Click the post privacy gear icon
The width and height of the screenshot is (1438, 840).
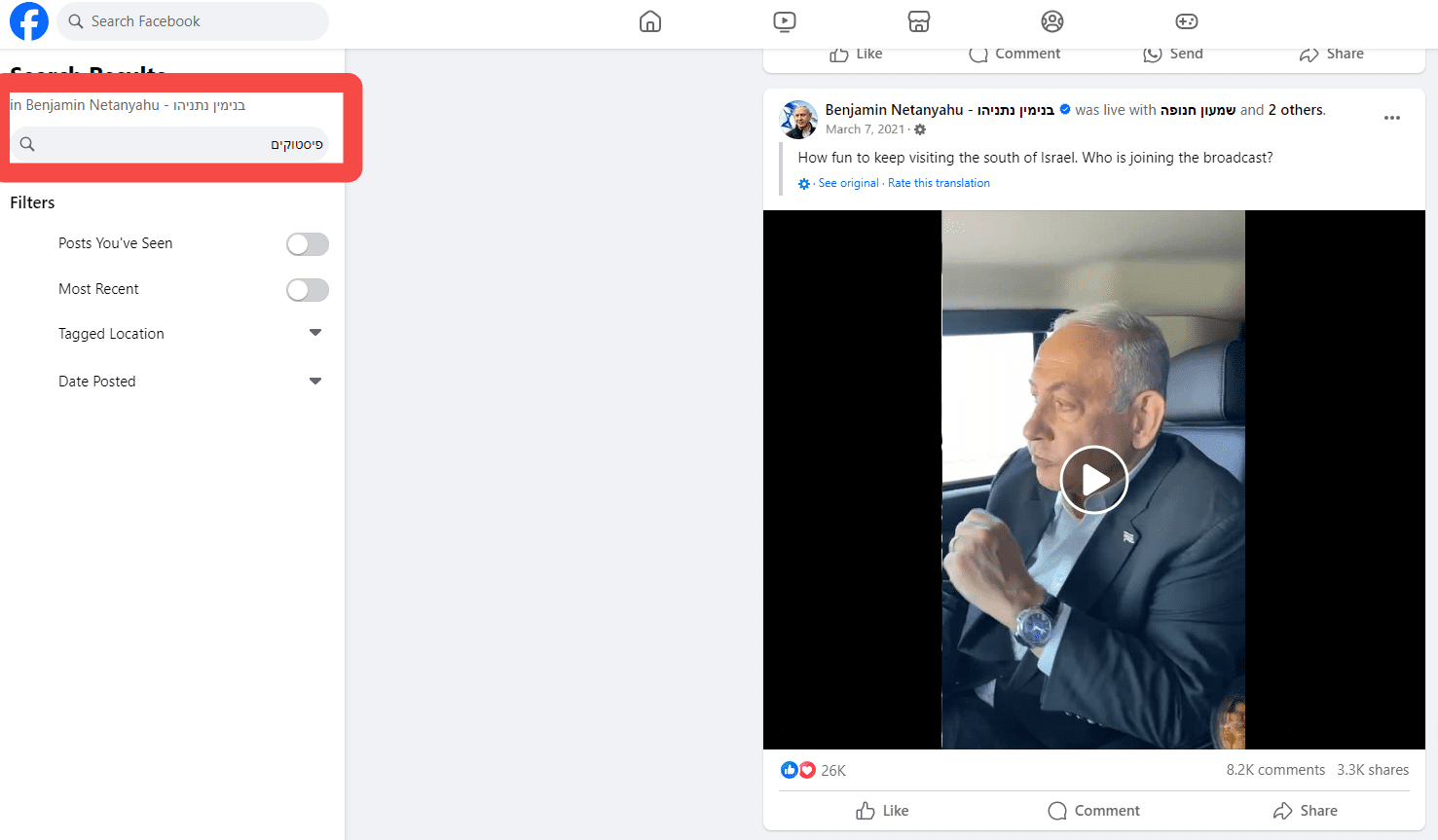(x=920, y=129)
